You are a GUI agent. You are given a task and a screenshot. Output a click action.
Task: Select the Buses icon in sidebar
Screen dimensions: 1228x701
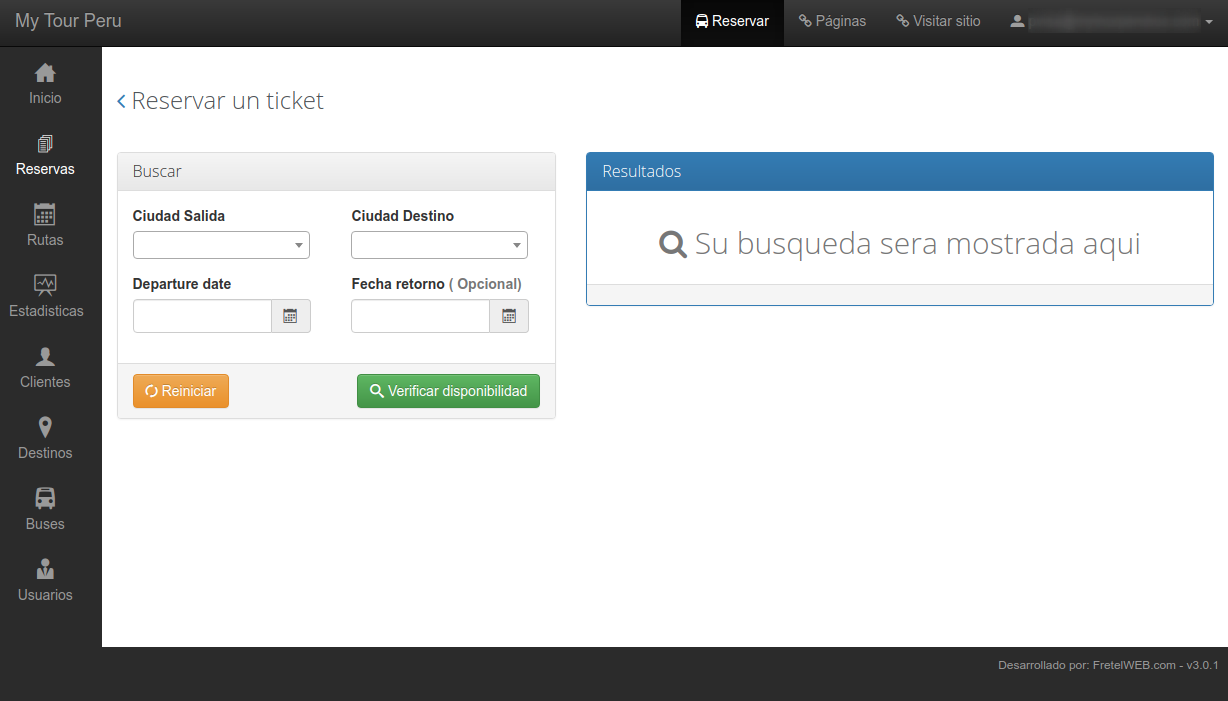click(x=45, y=498)
